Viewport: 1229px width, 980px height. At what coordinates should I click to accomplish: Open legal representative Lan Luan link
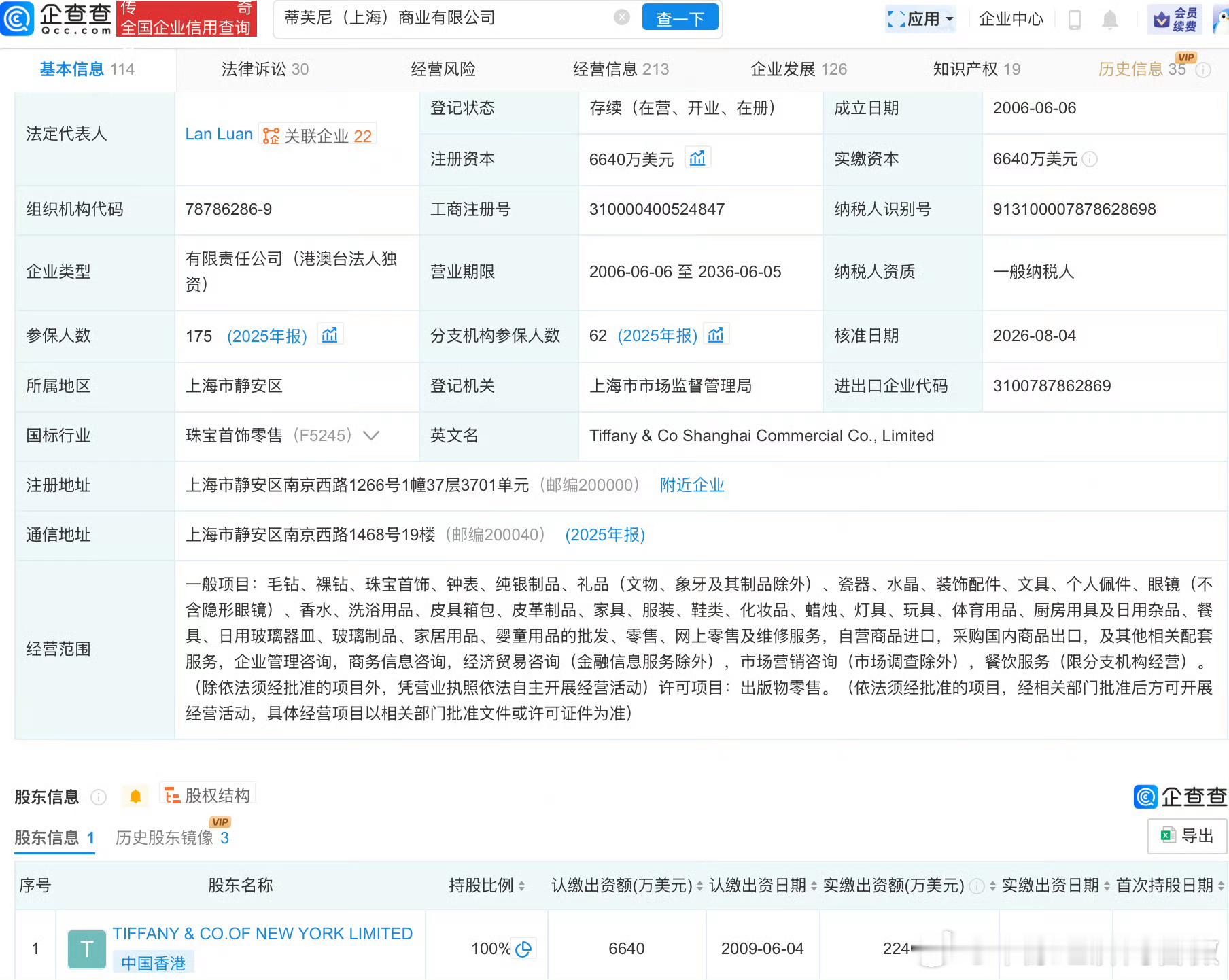coord(219,135)
